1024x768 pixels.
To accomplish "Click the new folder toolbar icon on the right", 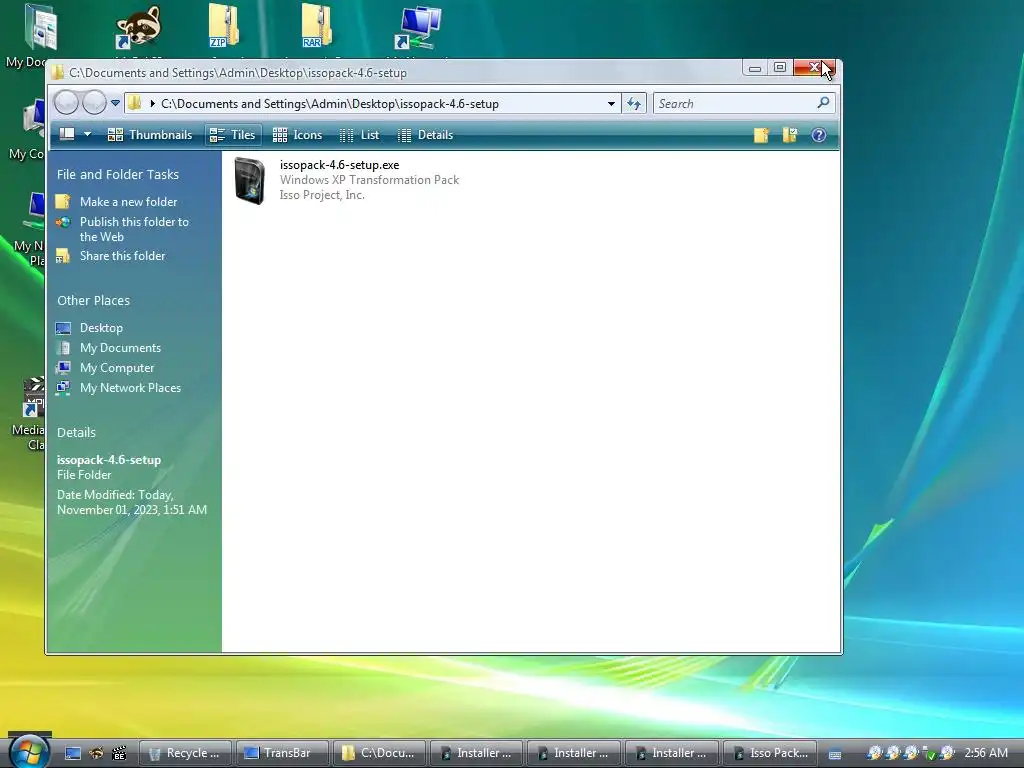I will tap(761, 135).
